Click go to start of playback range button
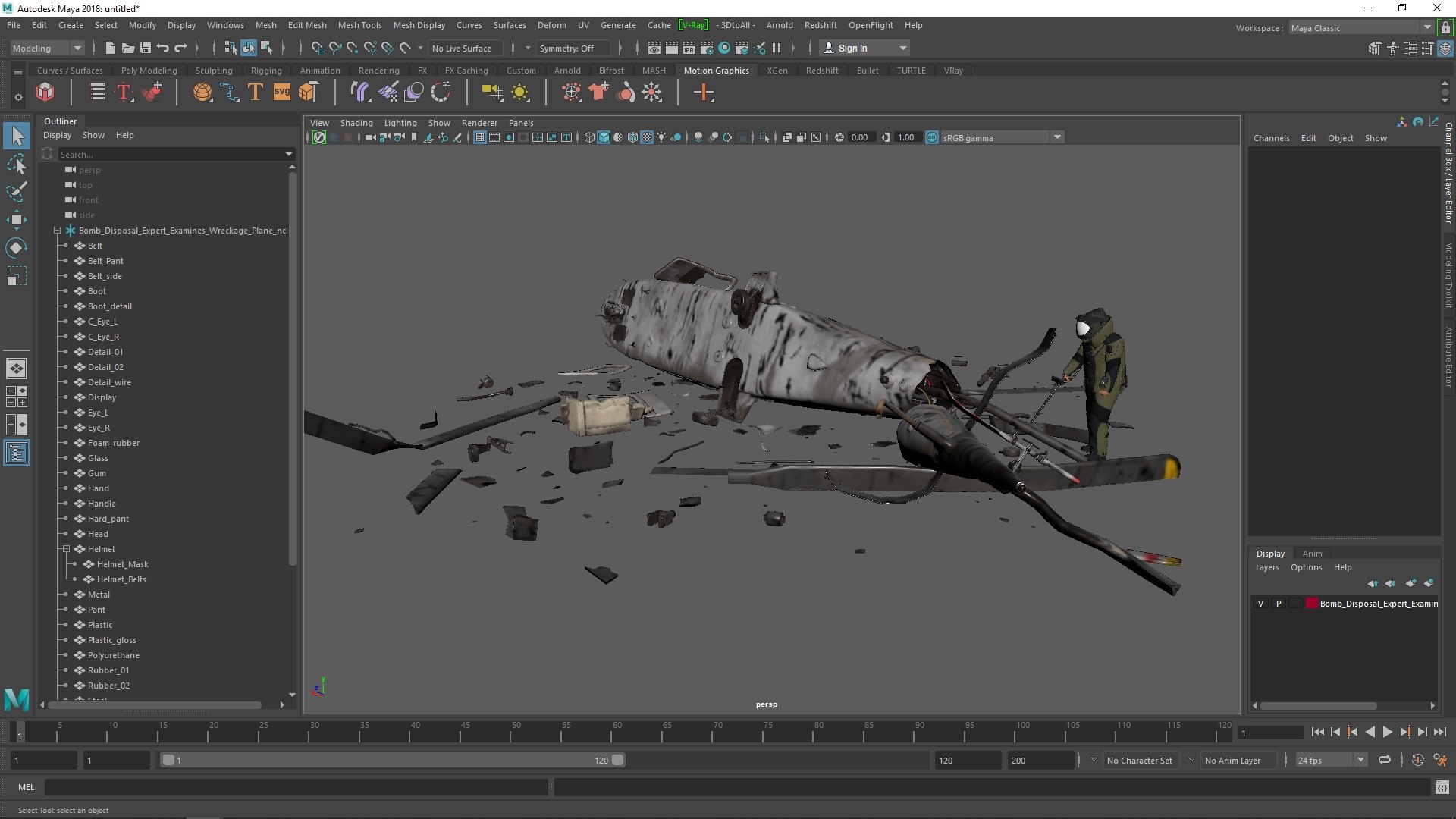Viewport: 1456px width, 819px height. (1317, 733)
